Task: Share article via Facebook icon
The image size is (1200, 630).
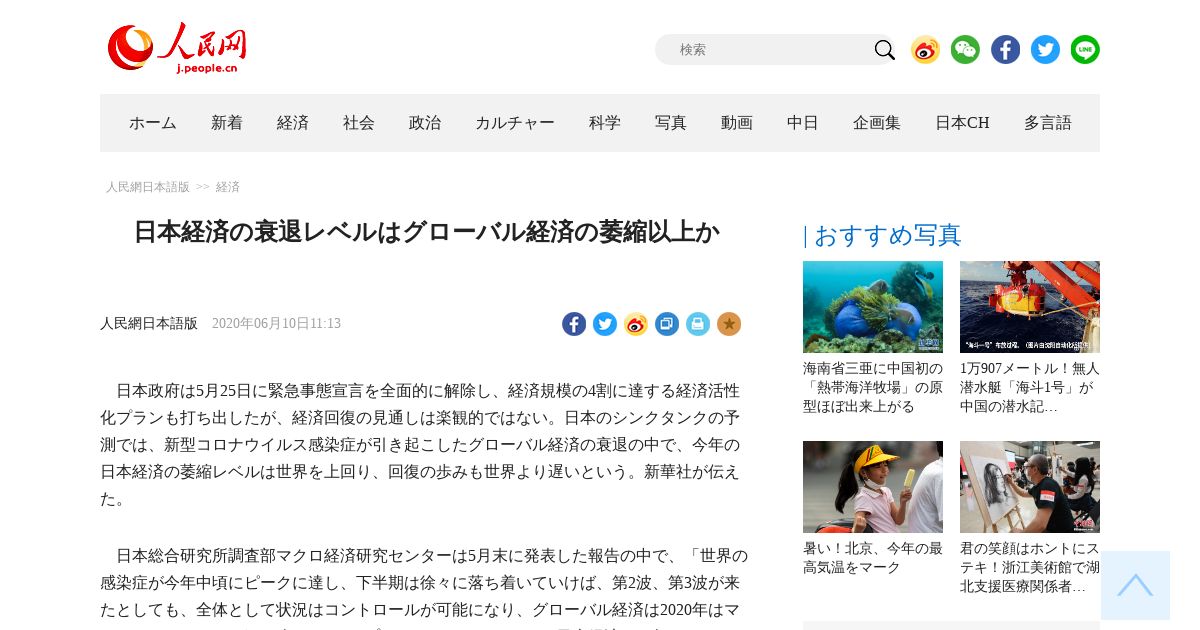Action: tap(574, 324)
